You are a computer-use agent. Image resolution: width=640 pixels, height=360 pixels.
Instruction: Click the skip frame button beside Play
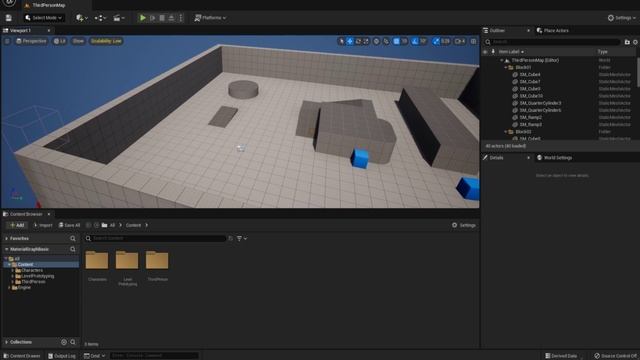tap(152, 18)
